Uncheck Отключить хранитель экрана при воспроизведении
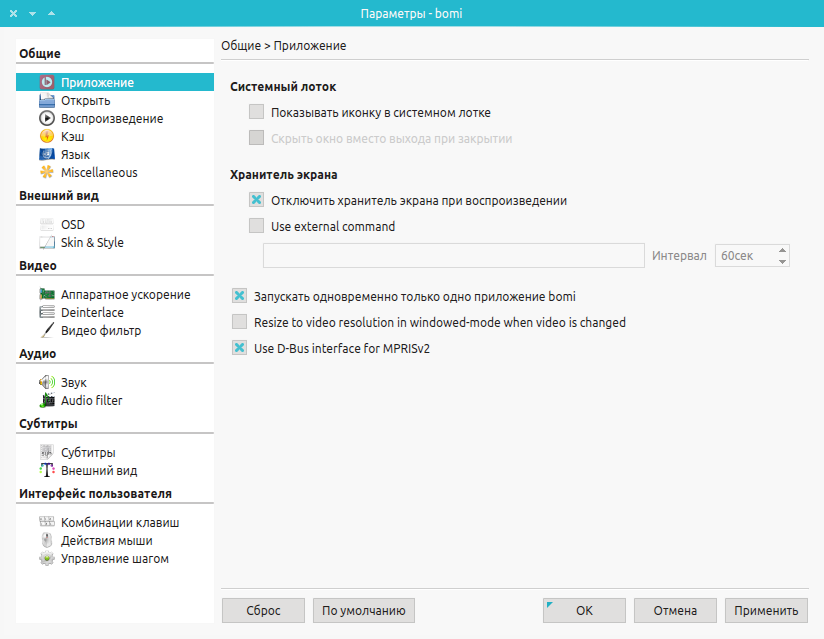824x639 pixels. click(x=256, y=200)
